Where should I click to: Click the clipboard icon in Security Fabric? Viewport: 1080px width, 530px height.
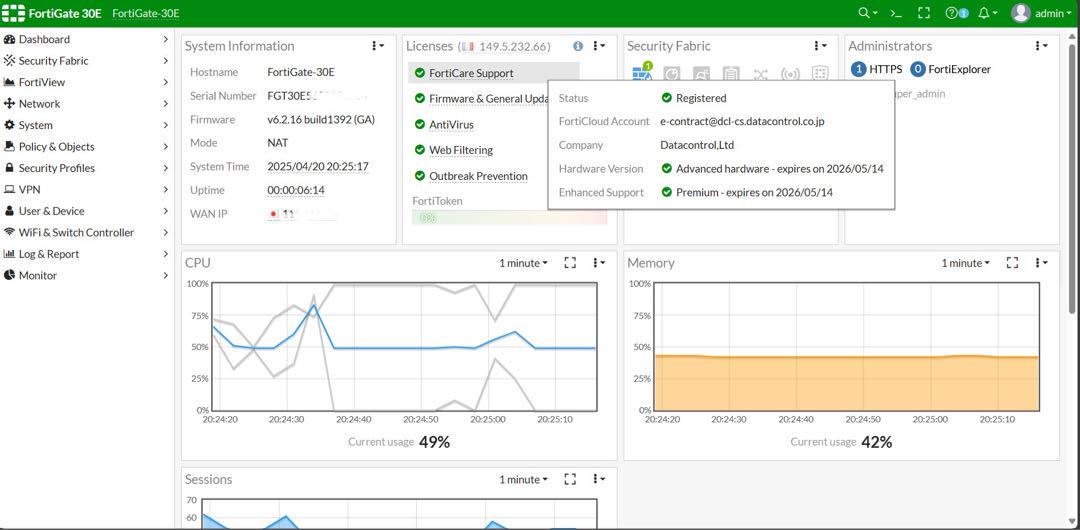731,74
